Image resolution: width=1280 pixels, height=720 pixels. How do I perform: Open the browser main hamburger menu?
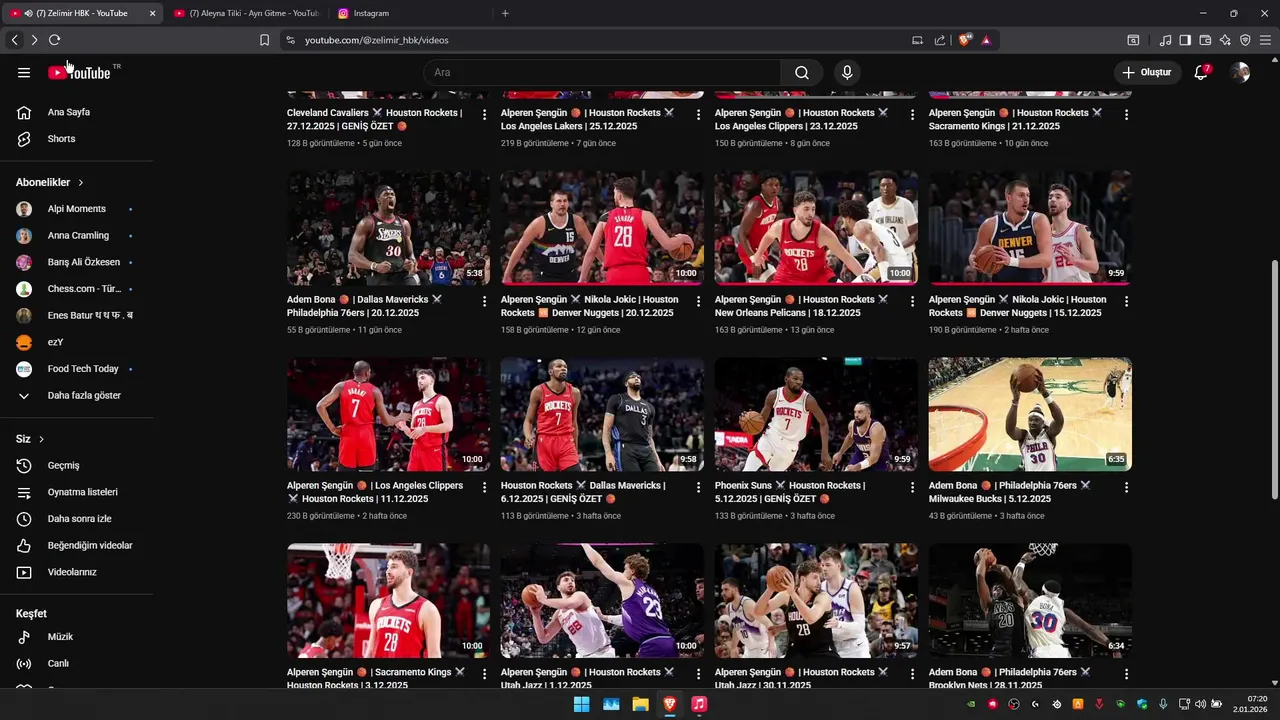[x=1265, y=40]
